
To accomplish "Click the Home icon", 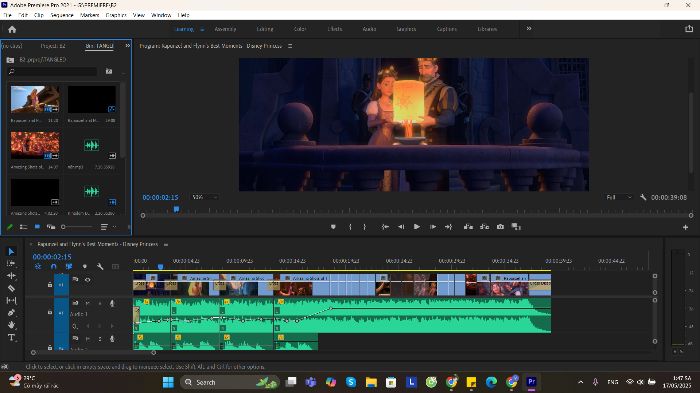I will (12, 29).
